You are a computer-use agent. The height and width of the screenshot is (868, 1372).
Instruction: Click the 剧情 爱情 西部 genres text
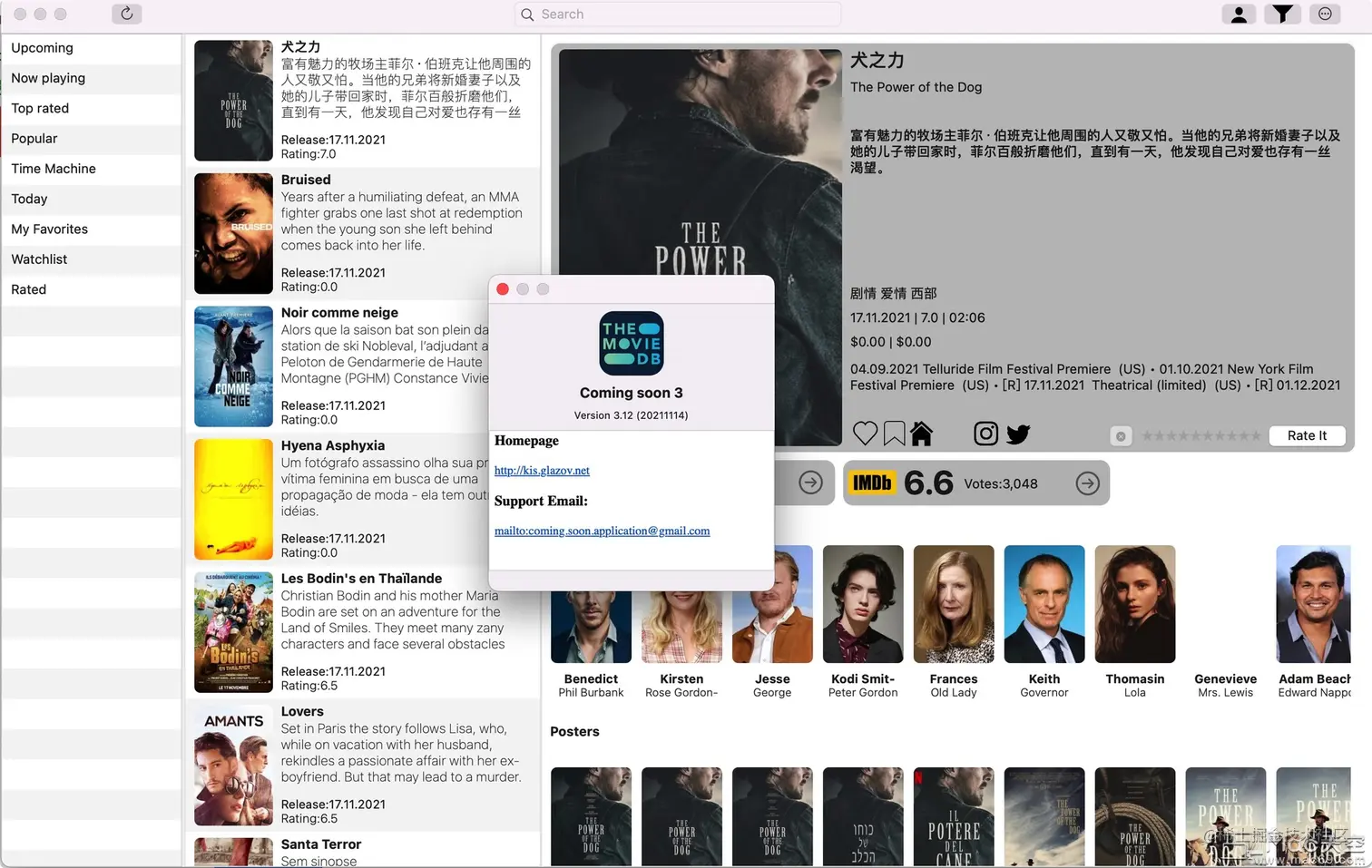(x=893, y=294)
